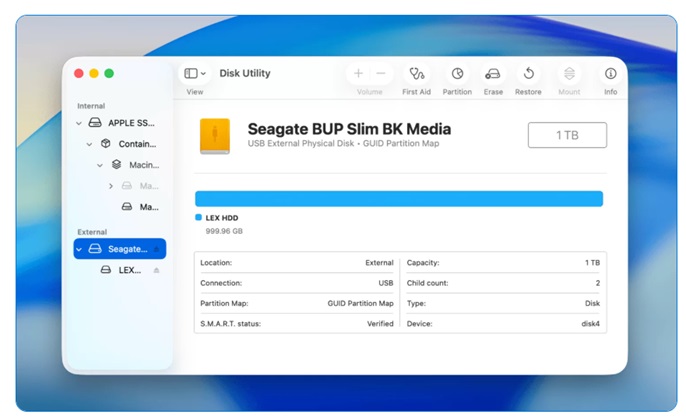This screenshot has height=418, width=686.
Task: Click the Restore toolbar icon
Action: pos(528,74)
